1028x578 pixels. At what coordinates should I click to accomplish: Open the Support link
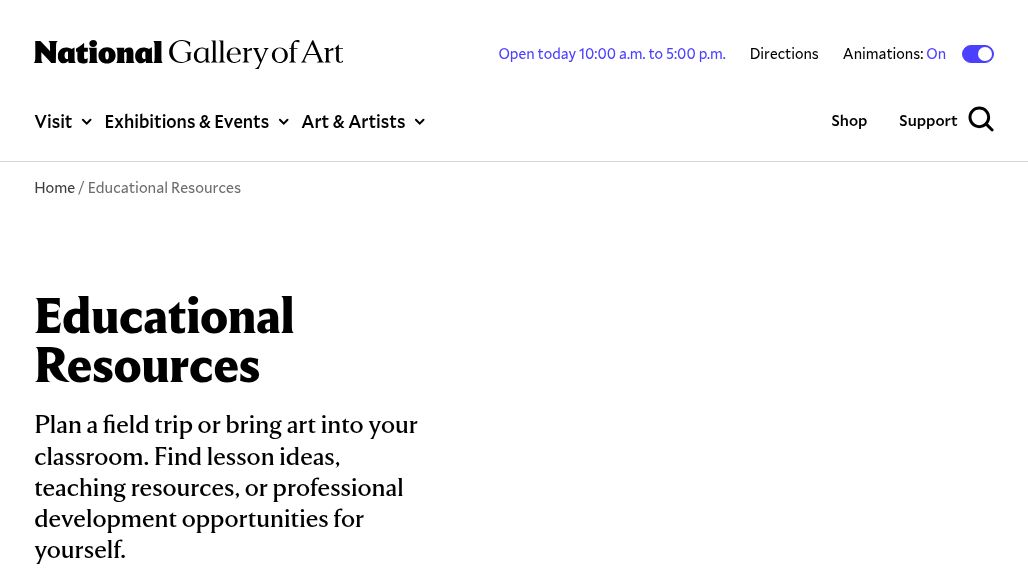(x=928, y=120)
